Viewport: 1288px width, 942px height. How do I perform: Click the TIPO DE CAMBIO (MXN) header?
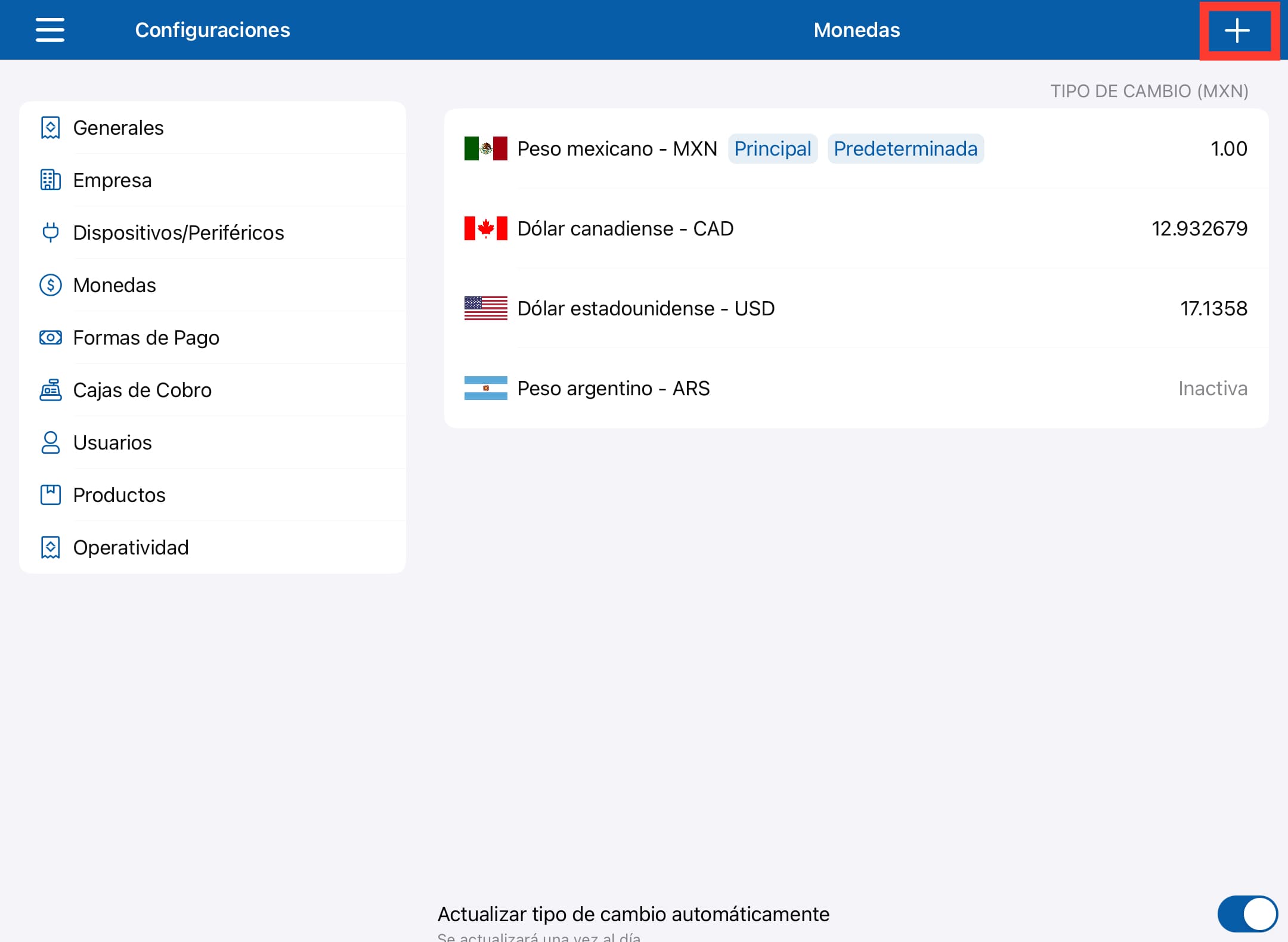(1149, 91)
